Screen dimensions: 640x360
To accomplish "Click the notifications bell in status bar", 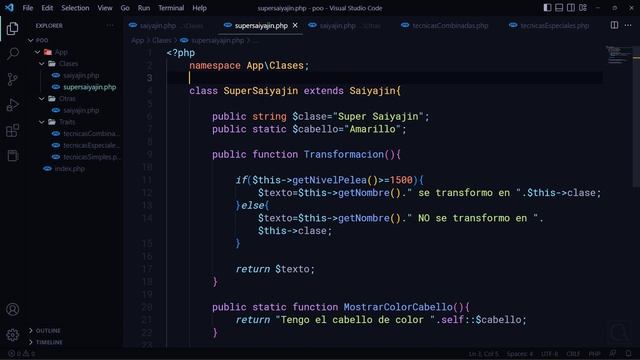I will pos(629,353).
